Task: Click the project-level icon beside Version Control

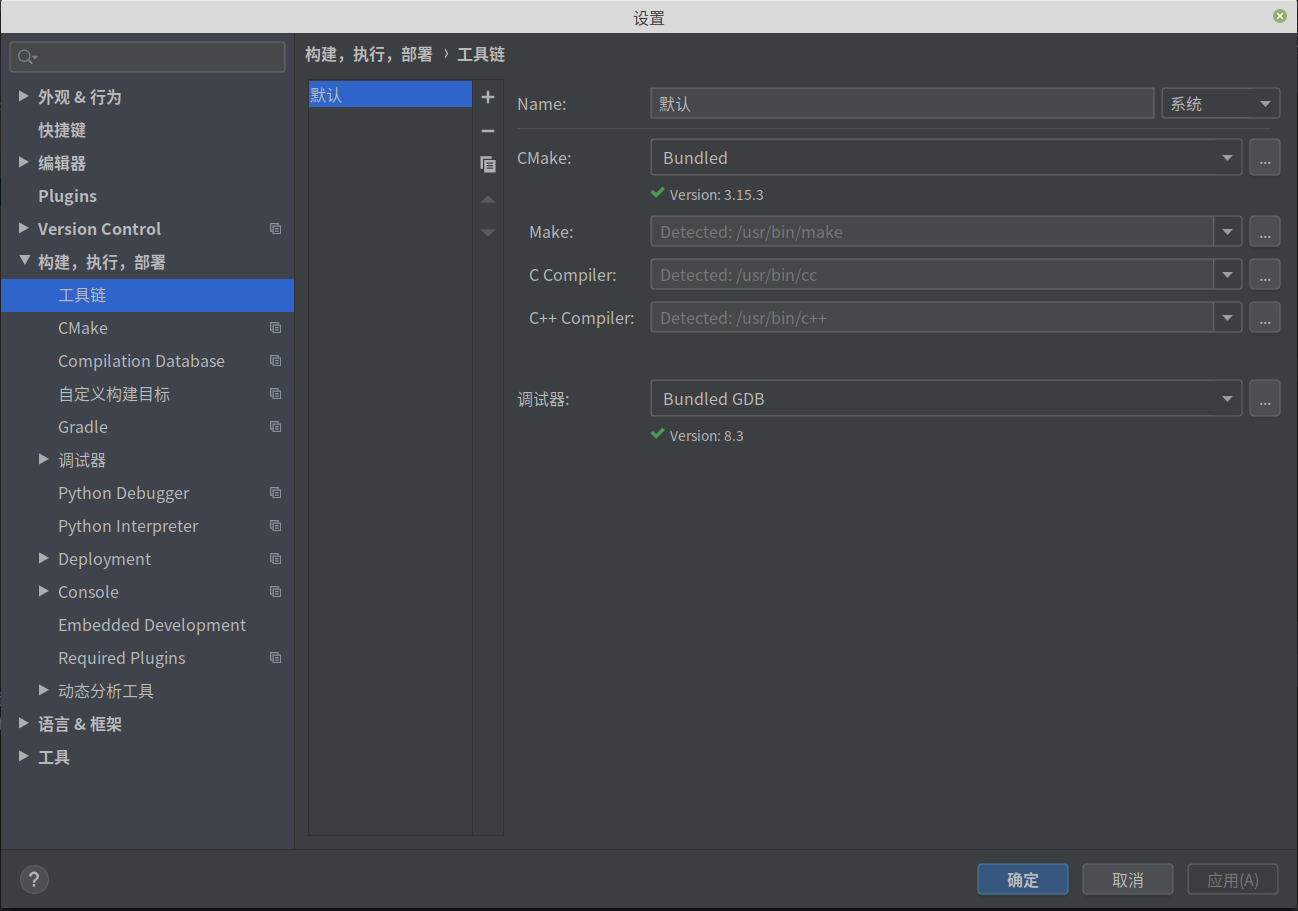Action: click(x=275, y=229)
